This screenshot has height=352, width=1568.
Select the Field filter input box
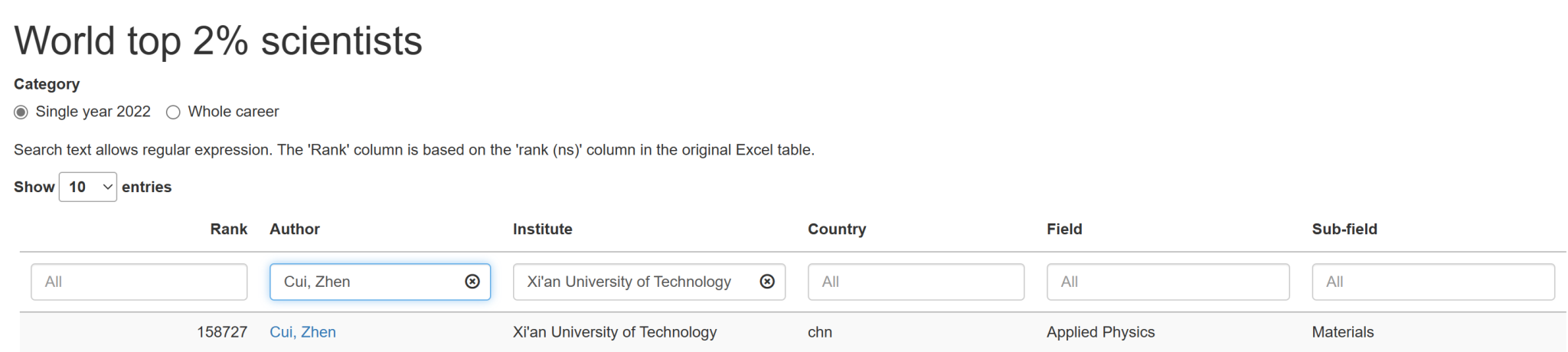pos(1168,282)
